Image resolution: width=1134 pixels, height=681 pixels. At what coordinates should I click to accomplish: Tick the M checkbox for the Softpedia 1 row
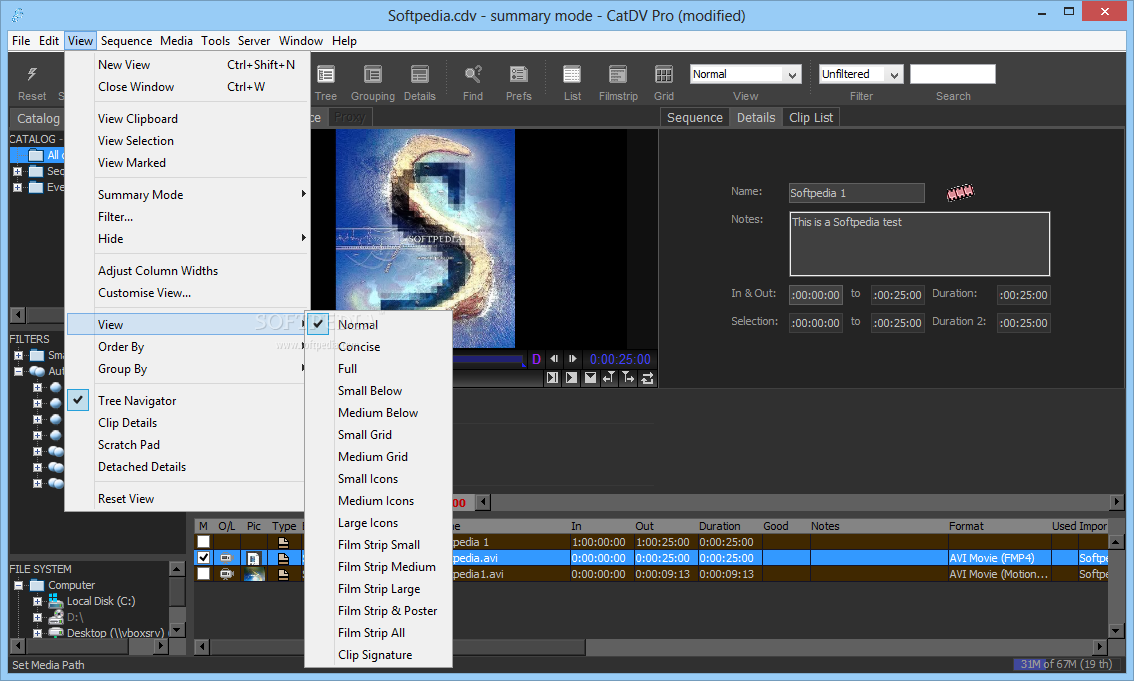203,542
